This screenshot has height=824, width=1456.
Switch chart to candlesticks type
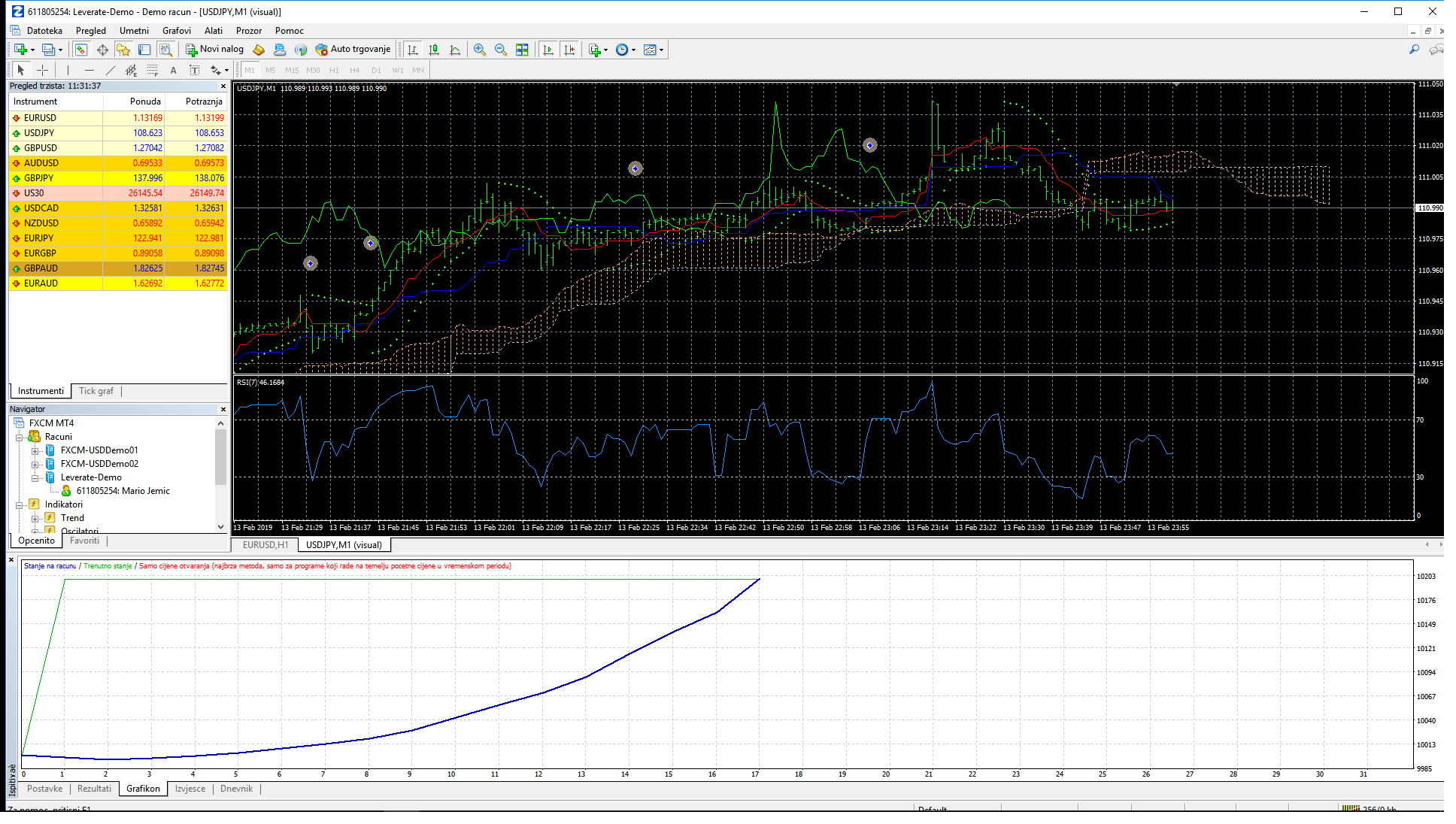coord(434,50)
